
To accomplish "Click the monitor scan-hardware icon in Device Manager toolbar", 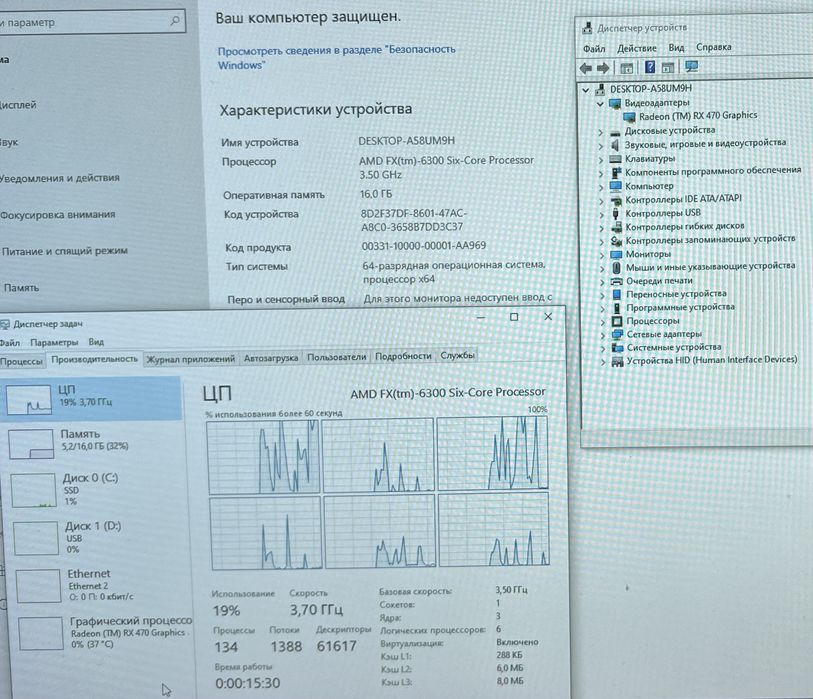I will [x=691, y=66].
